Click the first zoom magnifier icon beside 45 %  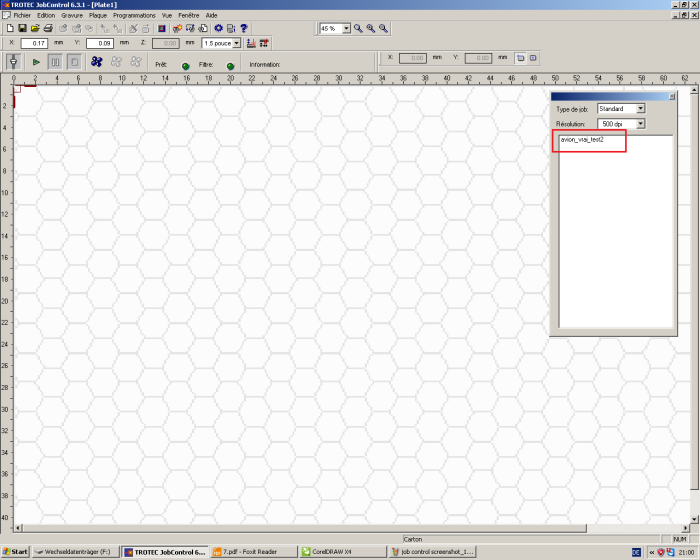coord(358,28)
